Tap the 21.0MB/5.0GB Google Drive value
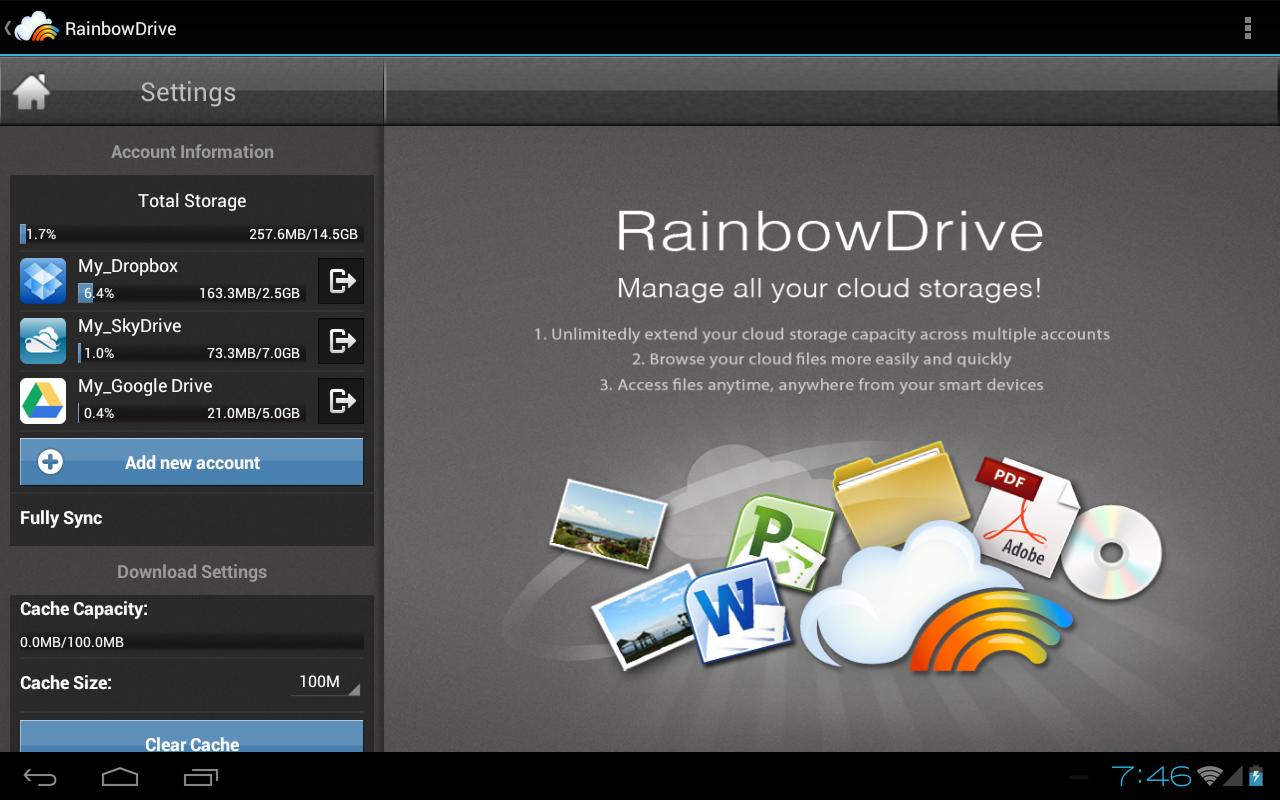The height and width of the screenshot is (800, 1280). coord(254,413)
